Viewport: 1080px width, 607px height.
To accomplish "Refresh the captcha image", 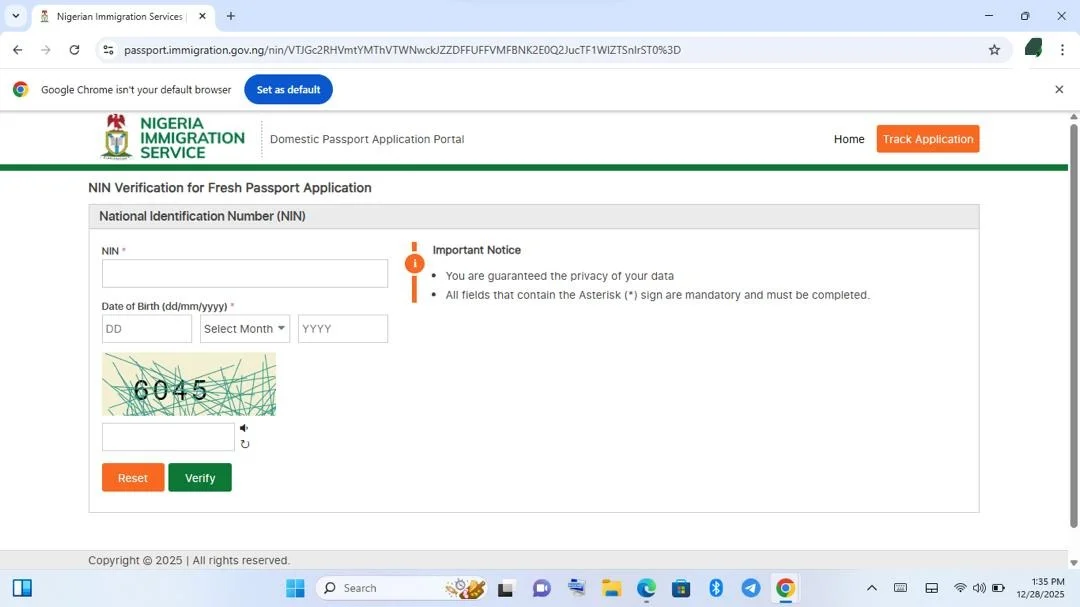I will coord(244,443).
